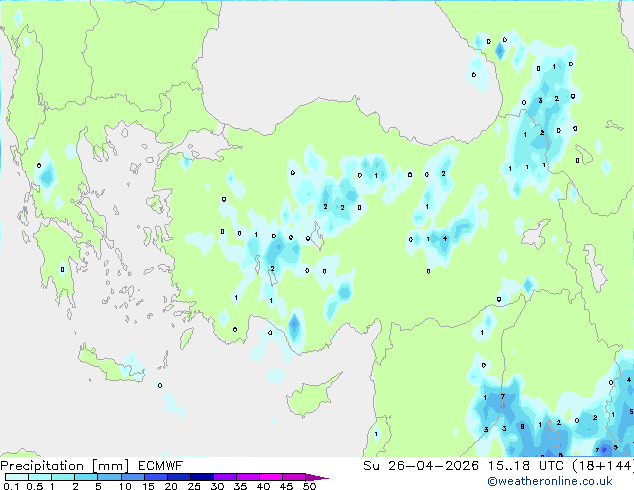This screenshot has width=634, height=490.
Task: Click the 'Precipitation [mm]' title text
Action: [x=65, y=466]
